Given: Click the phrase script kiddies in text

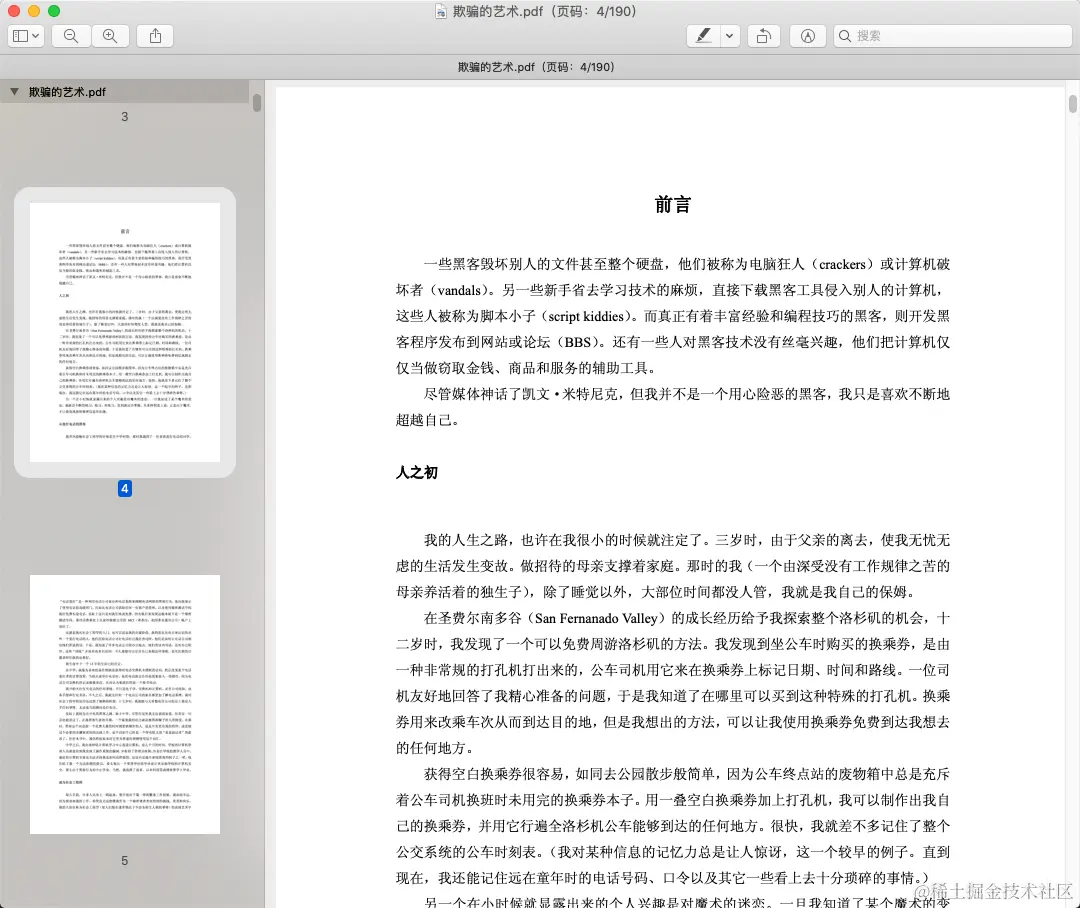Looking at the screenshot, I should click(x=586, y=316).
